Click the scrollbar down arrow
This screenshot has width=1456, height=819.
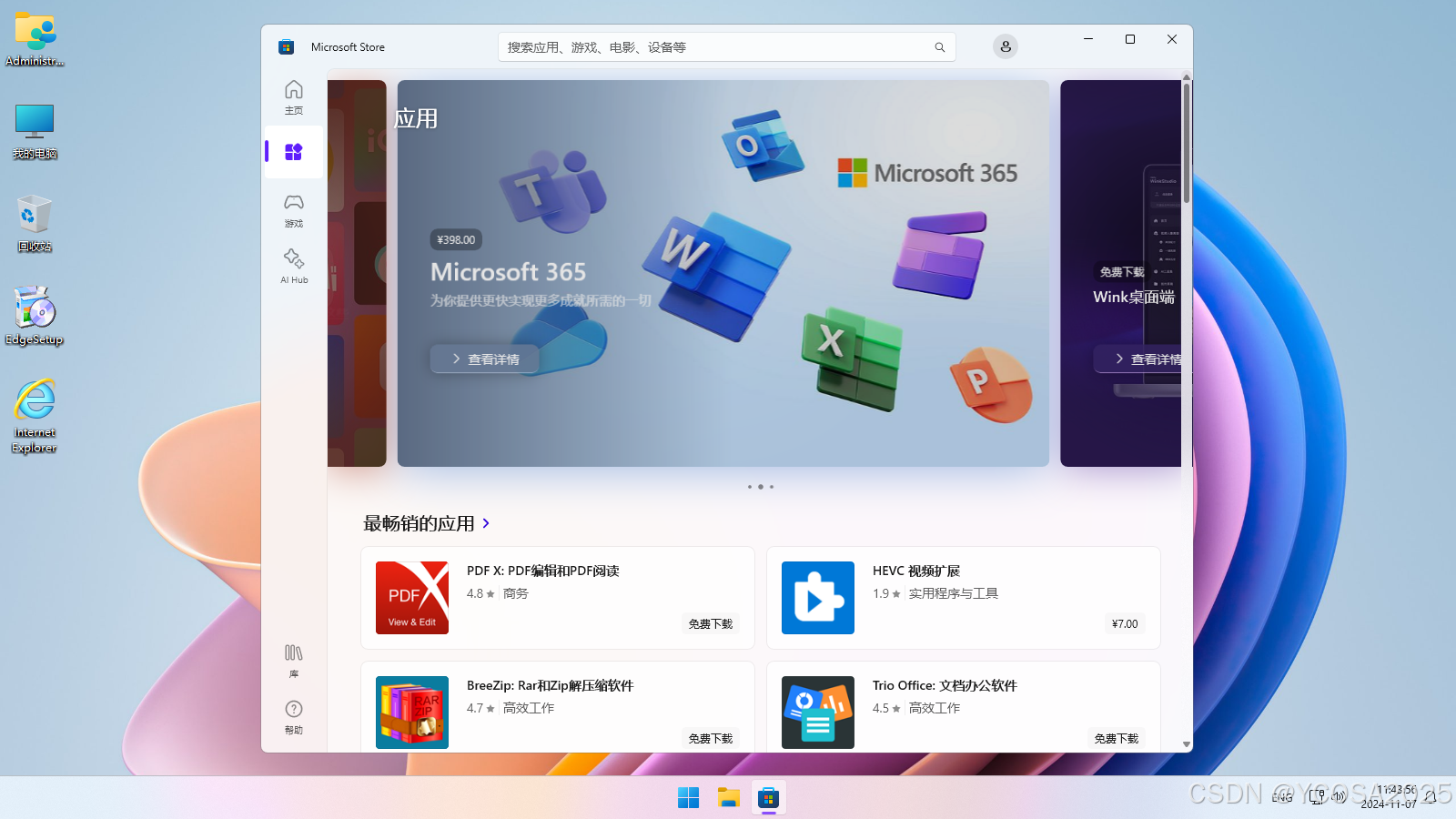point(1187,744)
